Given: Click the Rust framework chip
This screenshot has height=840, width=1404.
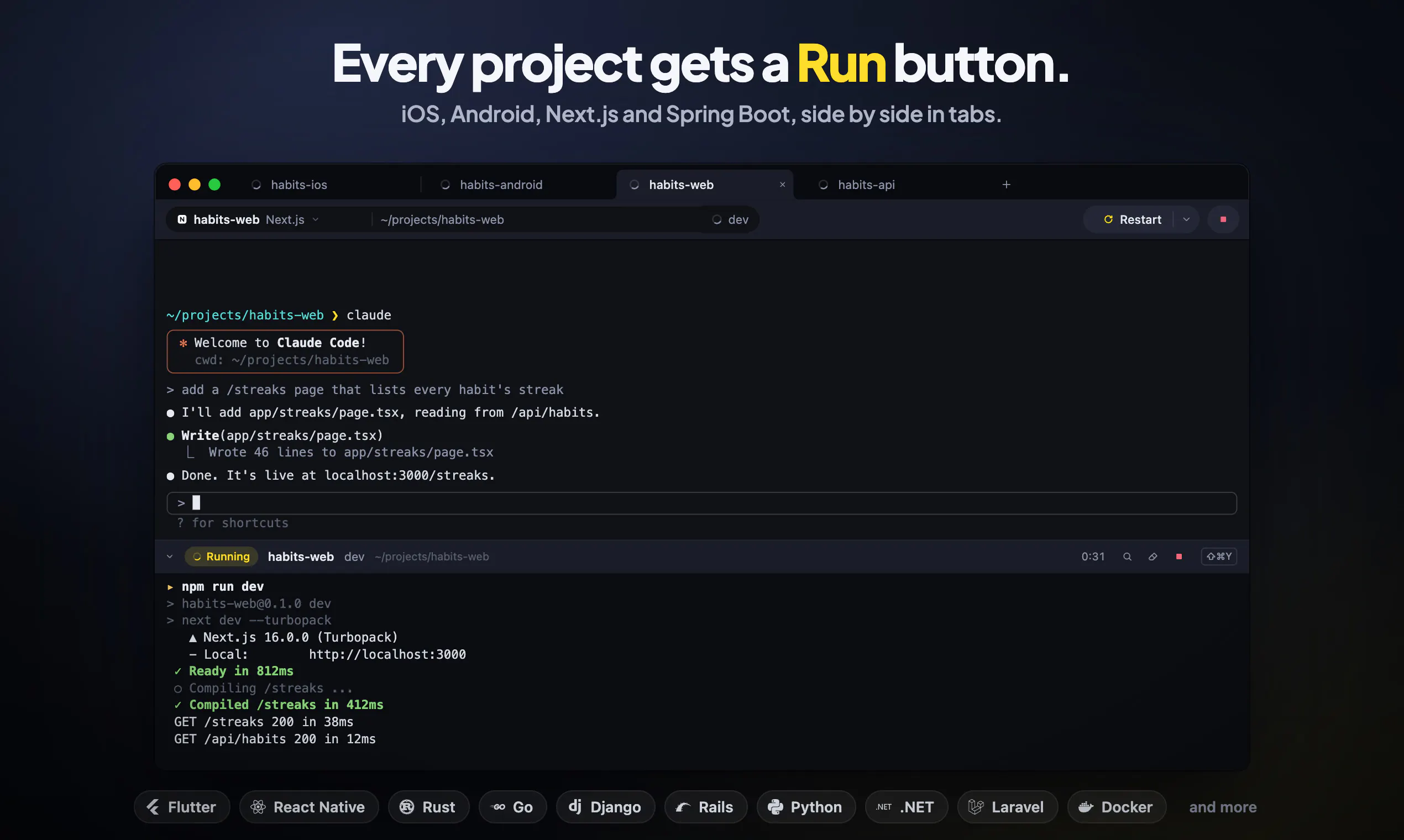Looking at the screenshot, I should click(x=428, y=807).
